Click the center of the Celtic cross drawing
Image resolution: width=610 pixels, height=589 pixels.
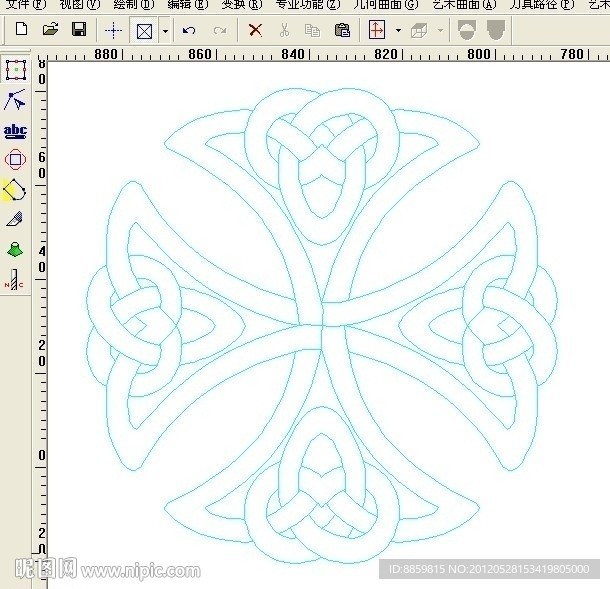[x=322, y=326]
